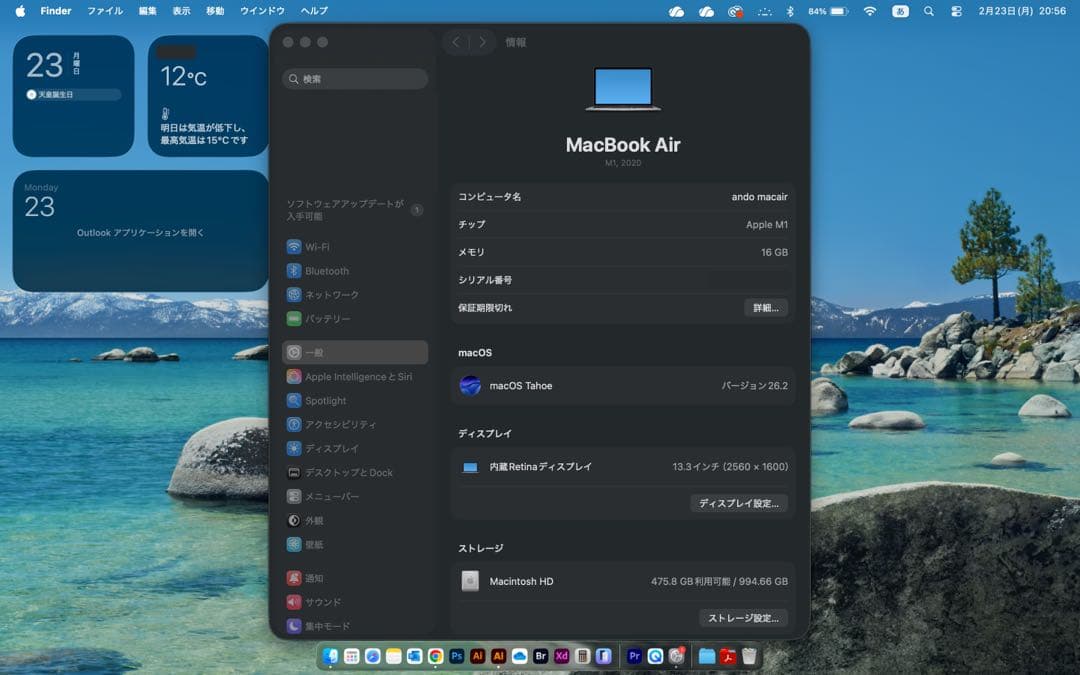Open Control Center in the menu bar

coord(957,11)
